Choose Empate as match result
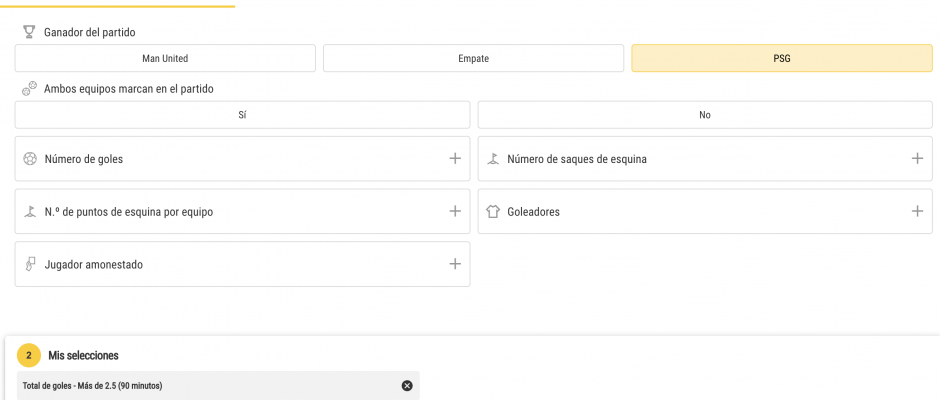Image resolution: width=940 pixels, height=400 pixels. point(473,58)
